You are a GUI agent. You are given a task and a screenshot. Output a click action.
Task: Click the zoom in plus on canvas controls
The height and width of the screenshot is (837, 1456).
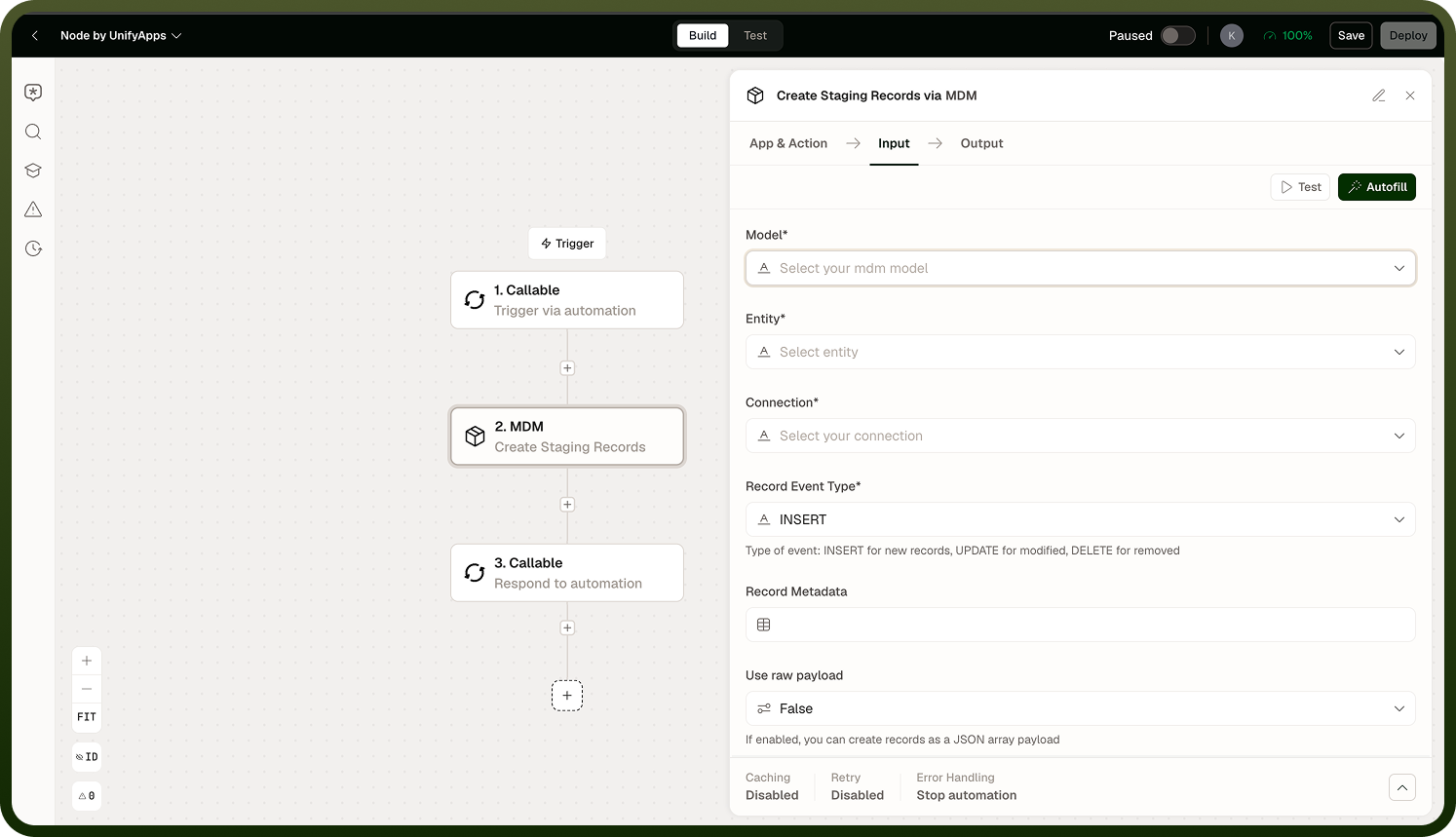point(87,661)
